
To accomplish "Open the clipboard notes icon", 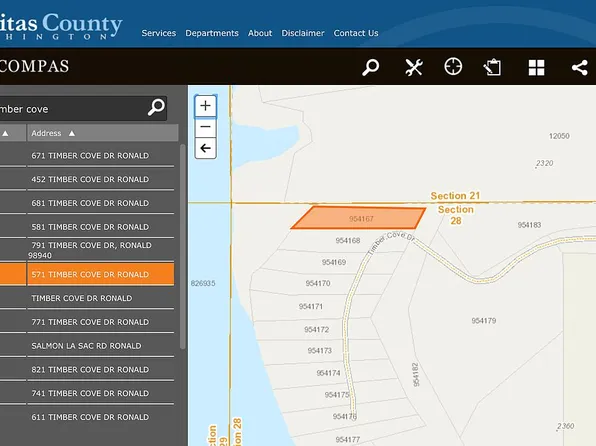I will click(x=492, y=68).
